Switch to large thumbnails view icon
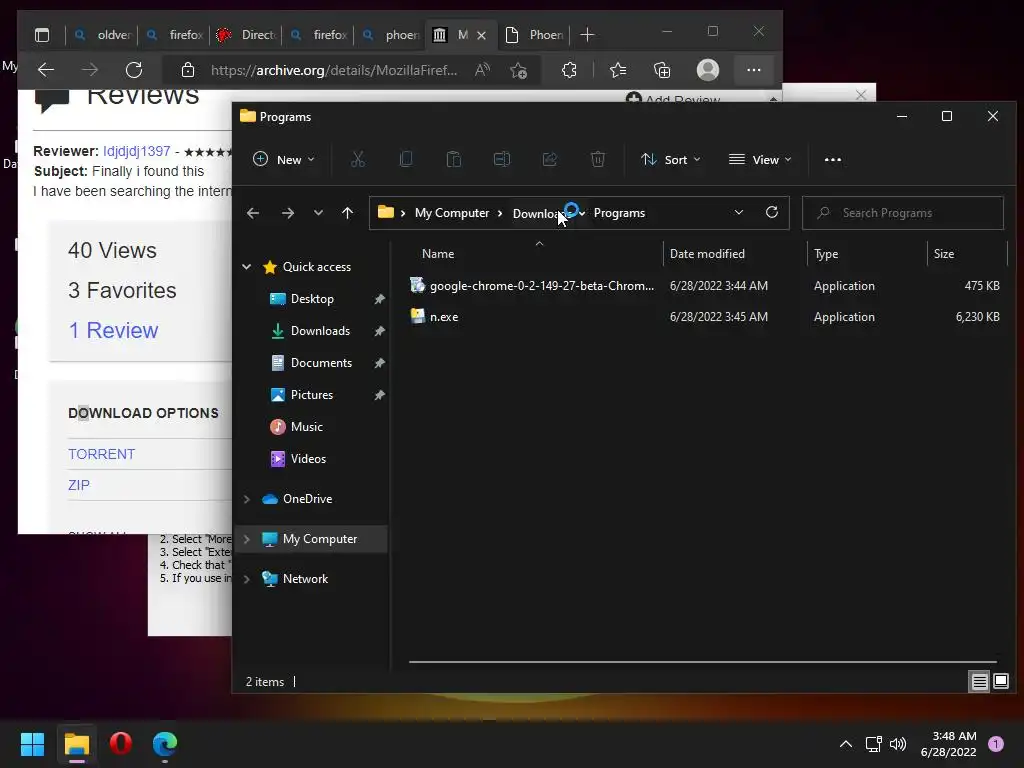Screen dimensions: 1024x768 [x=1001, y=682]
